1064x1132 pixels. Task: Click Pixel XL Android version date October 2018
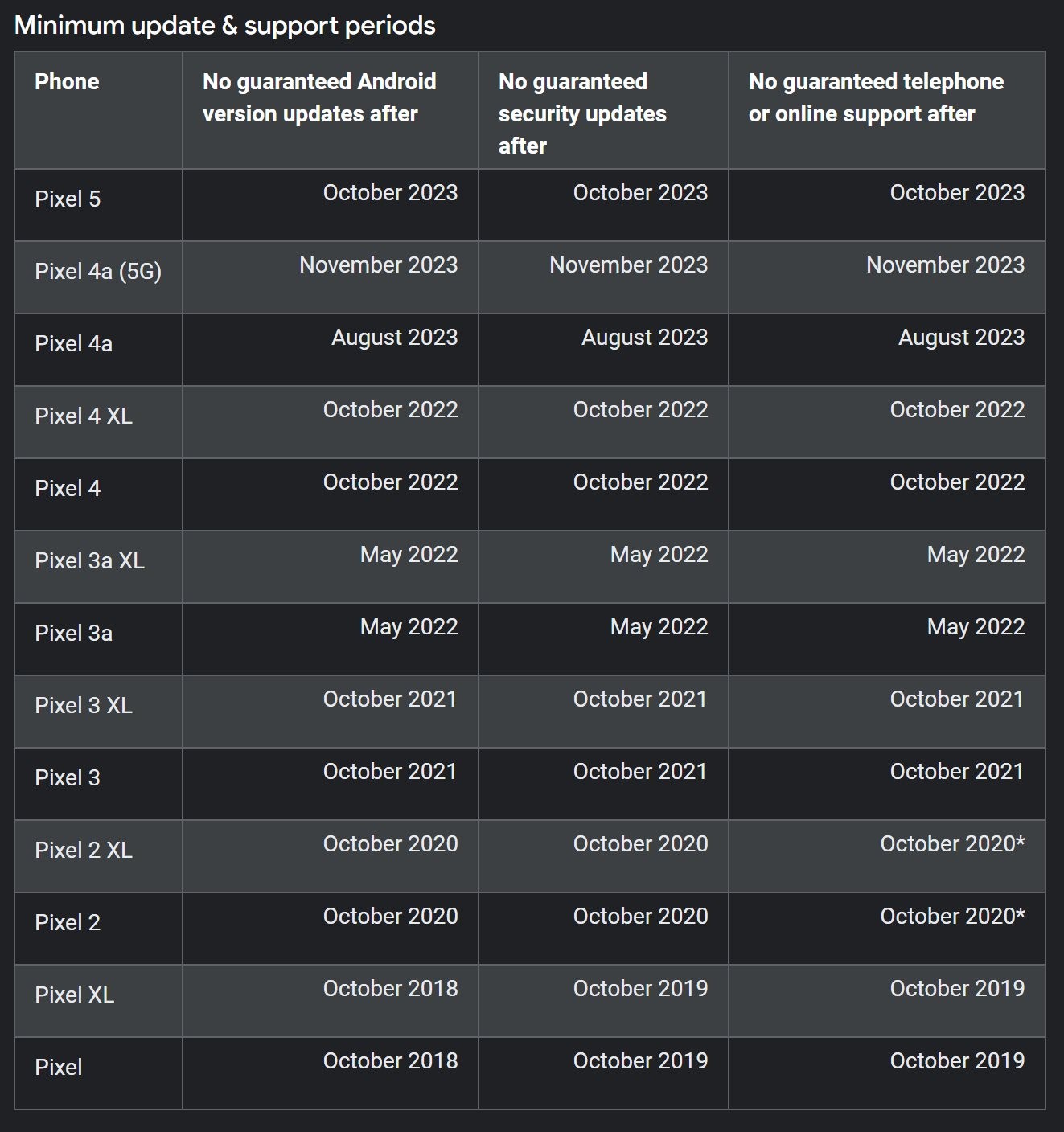(390, 988)
